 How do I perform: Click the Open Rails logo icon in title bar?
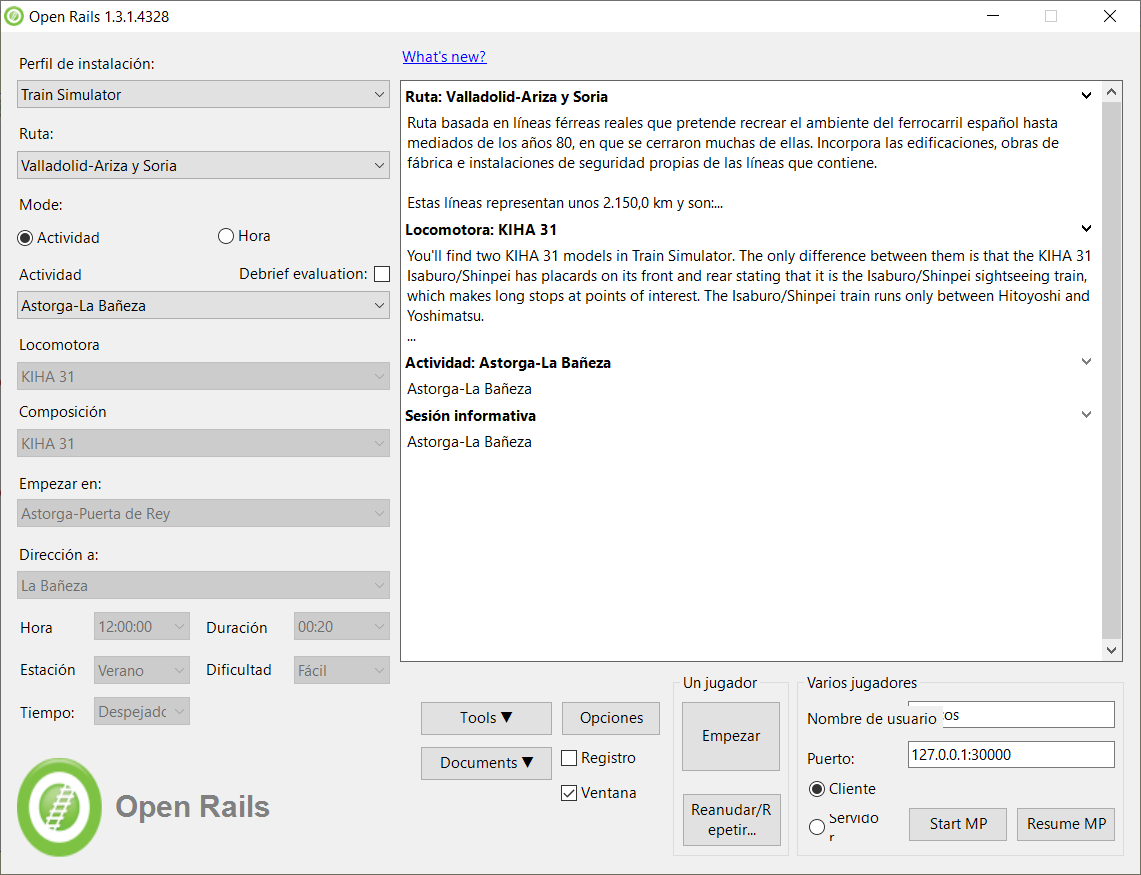13,16
